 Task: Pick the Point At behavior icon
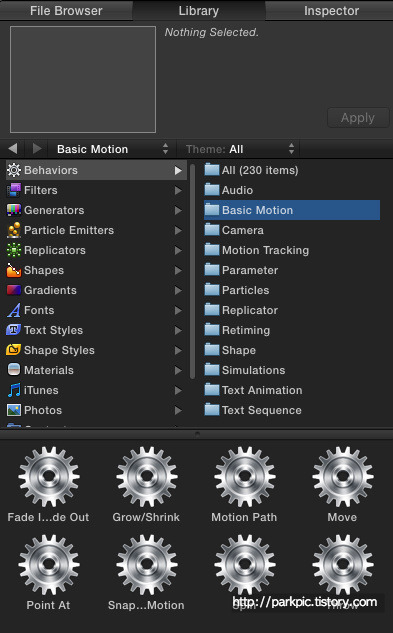[x=49, y=564]
